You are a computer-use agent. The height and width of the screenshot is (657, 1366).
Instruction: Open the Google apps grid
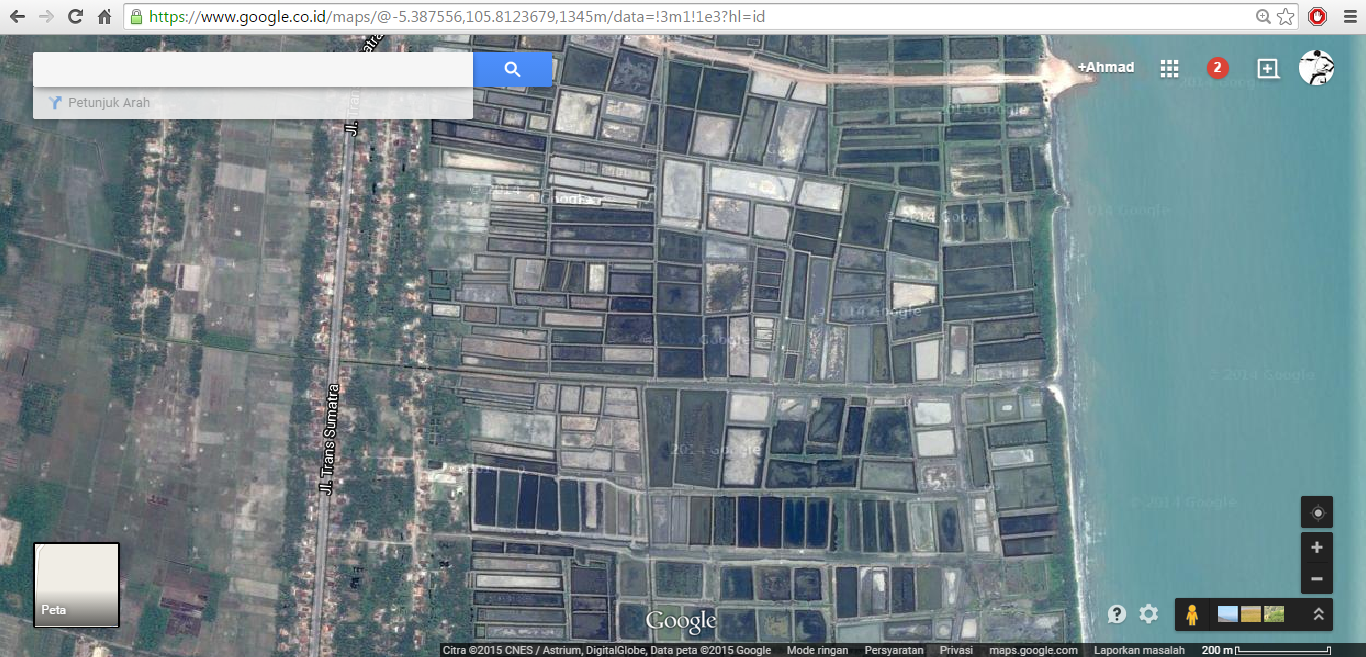(1169, 68)
